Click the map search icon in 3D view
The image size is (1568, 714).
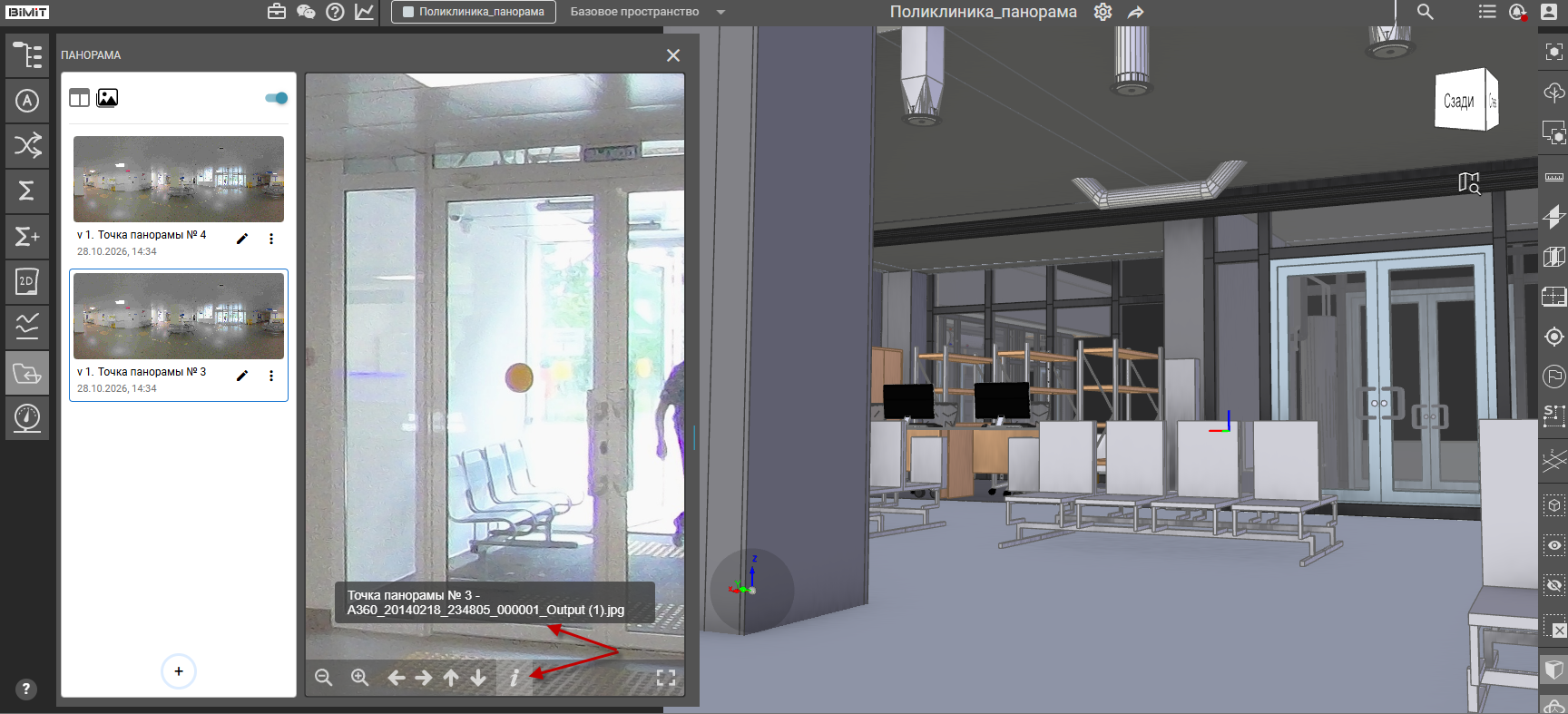1469,183
